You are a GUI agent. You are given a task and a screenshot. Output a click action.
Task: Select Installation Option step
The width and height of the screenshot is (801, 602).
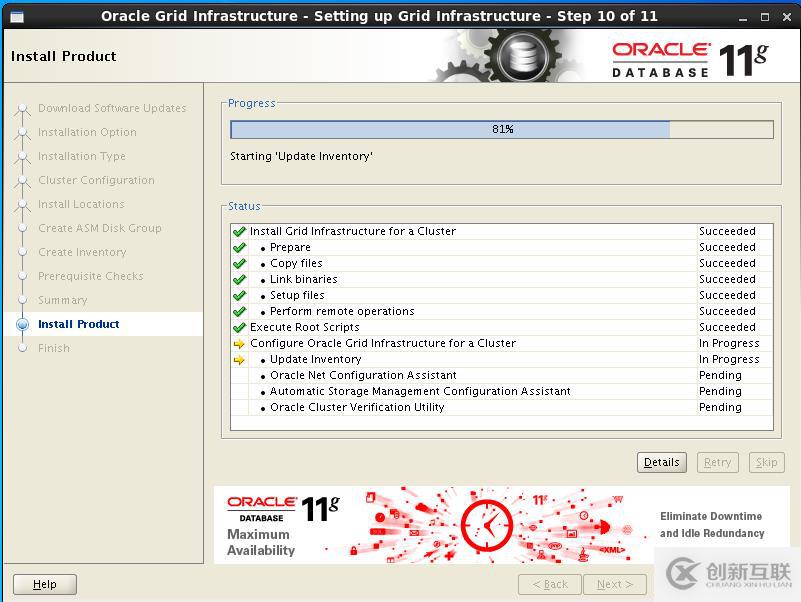[87, 132]
